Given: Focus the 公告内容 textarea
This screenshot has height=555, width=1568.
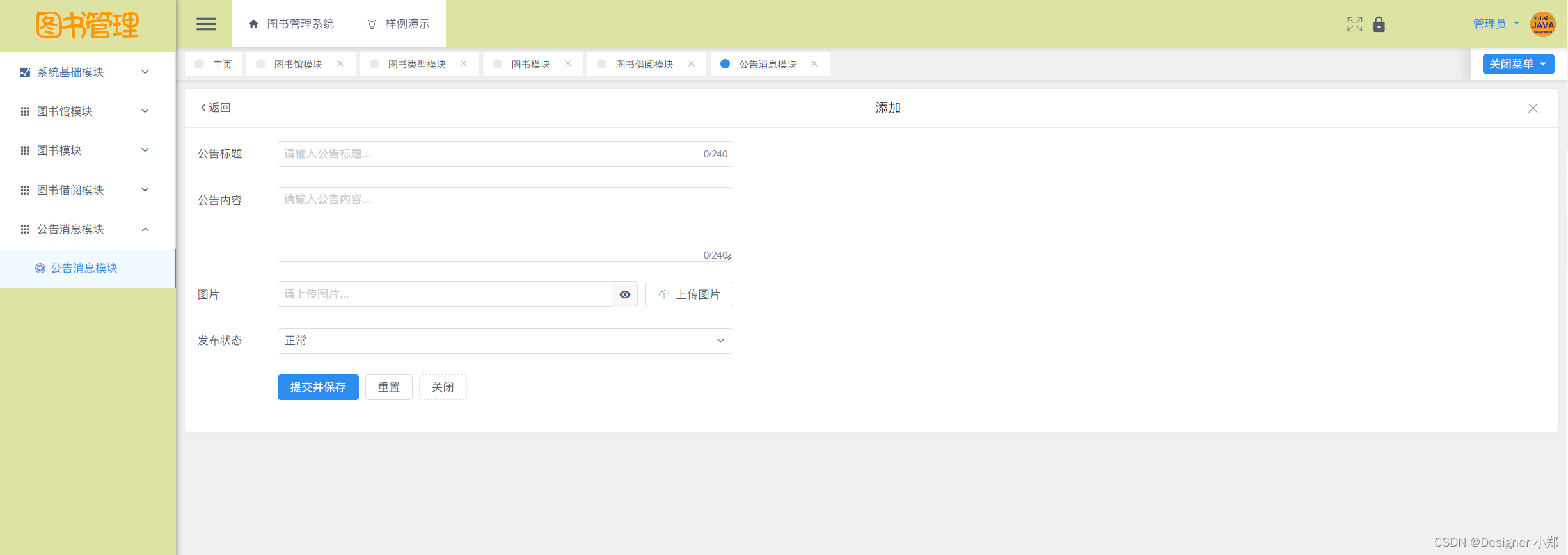Looking at the screenshot, I should (x=505, y=224).
